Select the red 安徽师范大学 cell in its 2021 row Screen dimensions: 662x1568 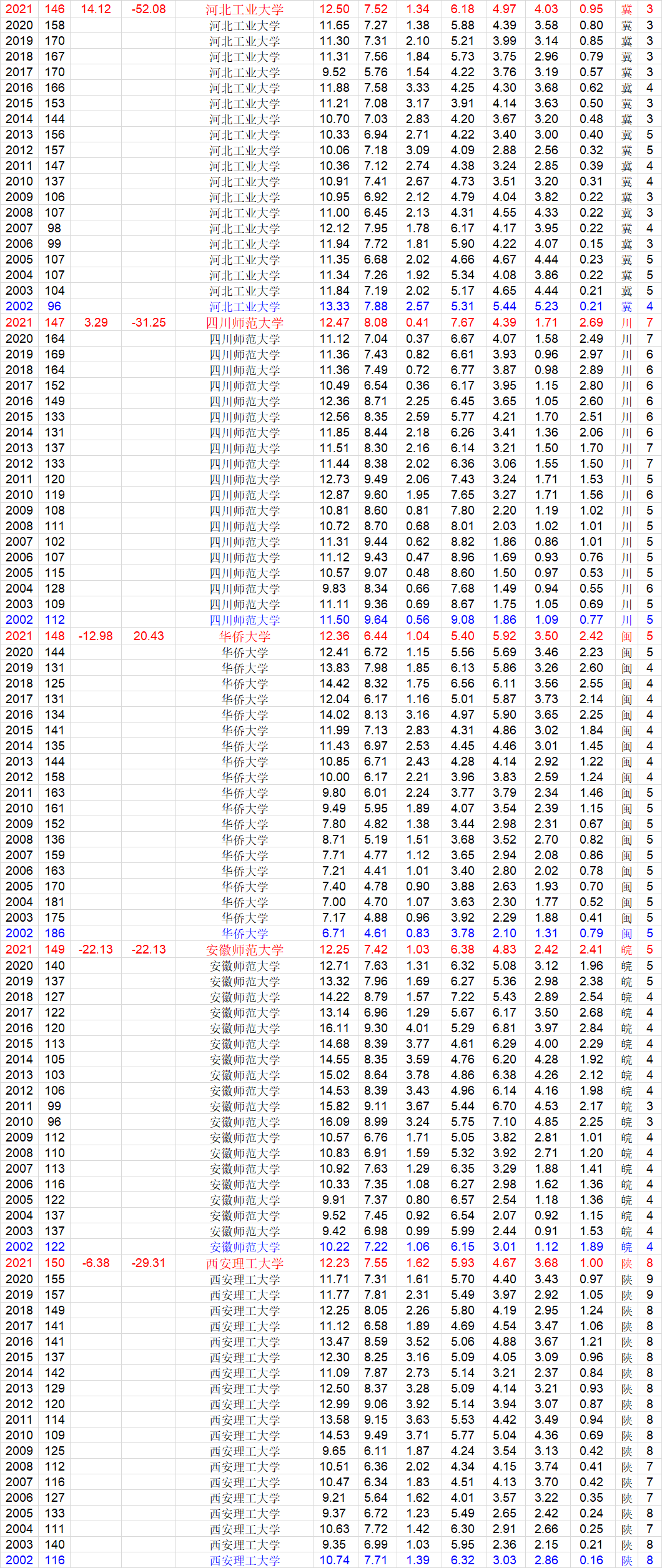point(244,950)
